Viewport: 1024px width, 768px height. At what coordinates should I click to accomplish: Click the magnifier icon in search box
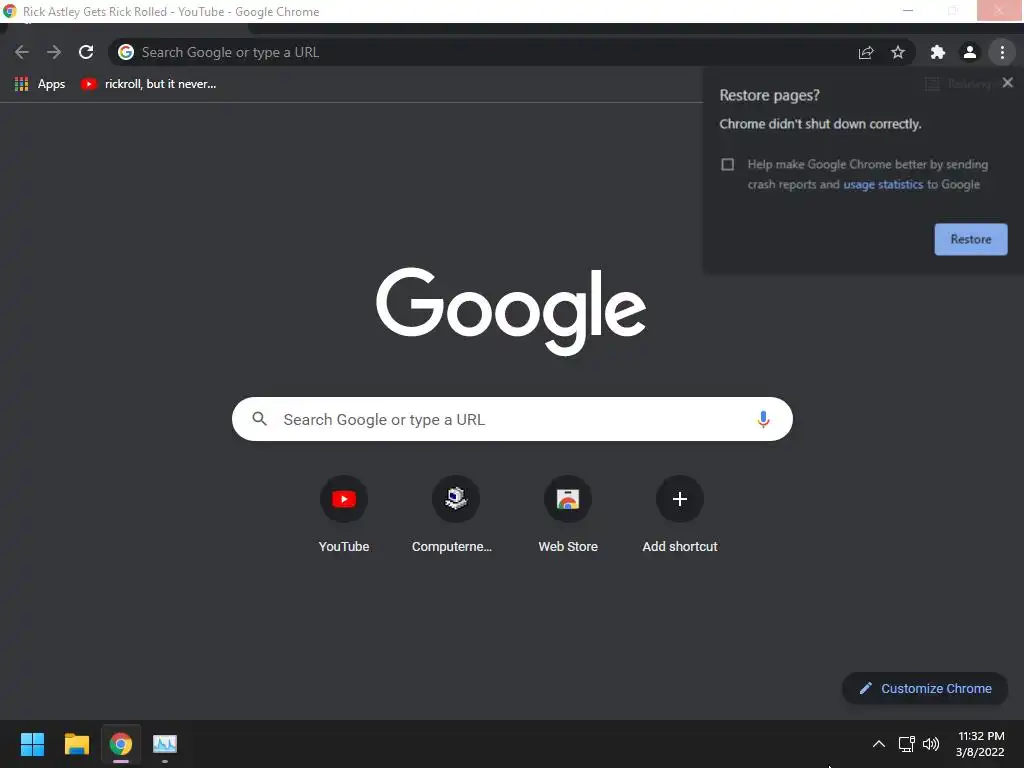pyautogui.click(x=259, y=419)
